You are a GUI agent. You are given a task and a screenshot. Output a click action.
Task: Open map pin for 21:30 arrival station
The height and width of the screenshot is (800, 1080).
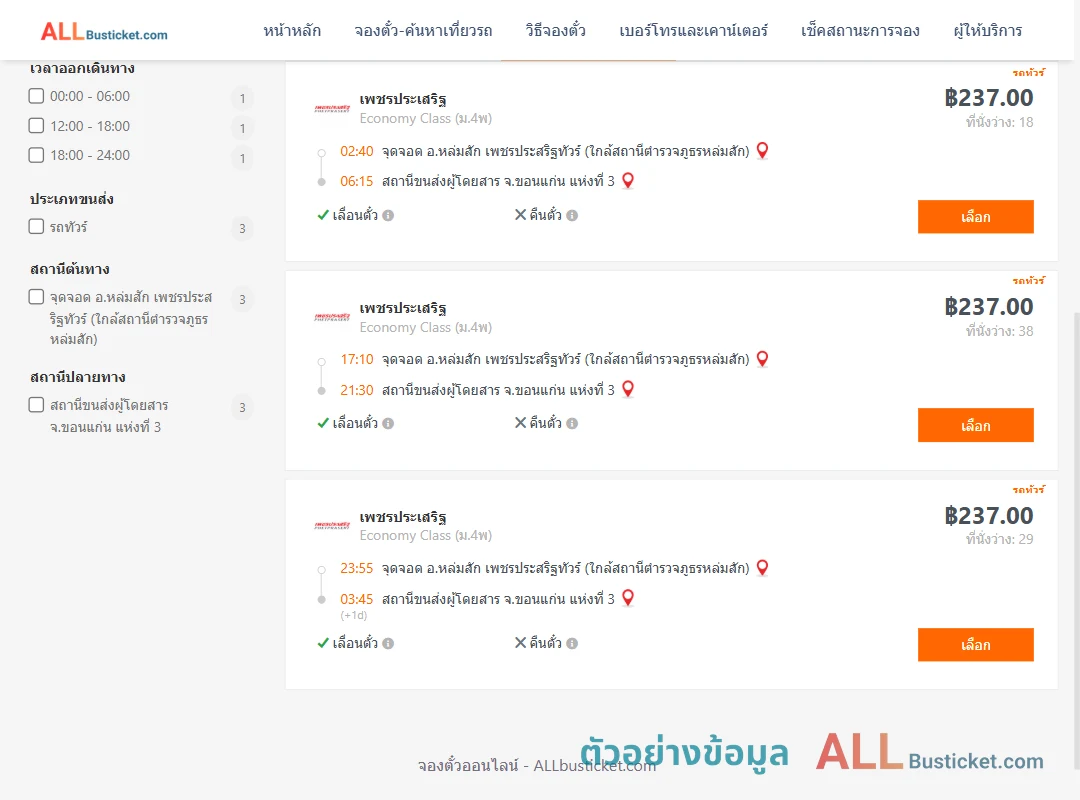point(627,389)
